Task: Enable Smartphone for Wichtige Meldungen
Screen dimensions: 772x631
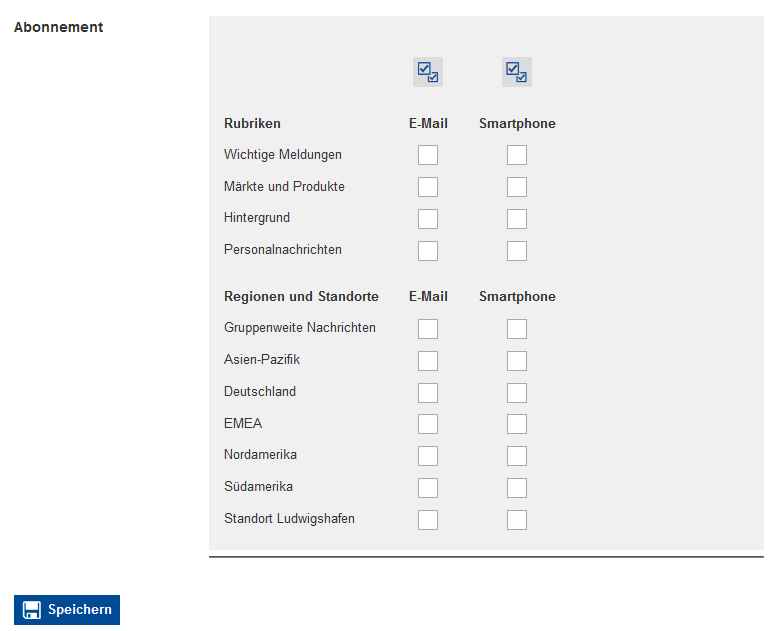Action: pyautogui.click(x=517, y=155)
